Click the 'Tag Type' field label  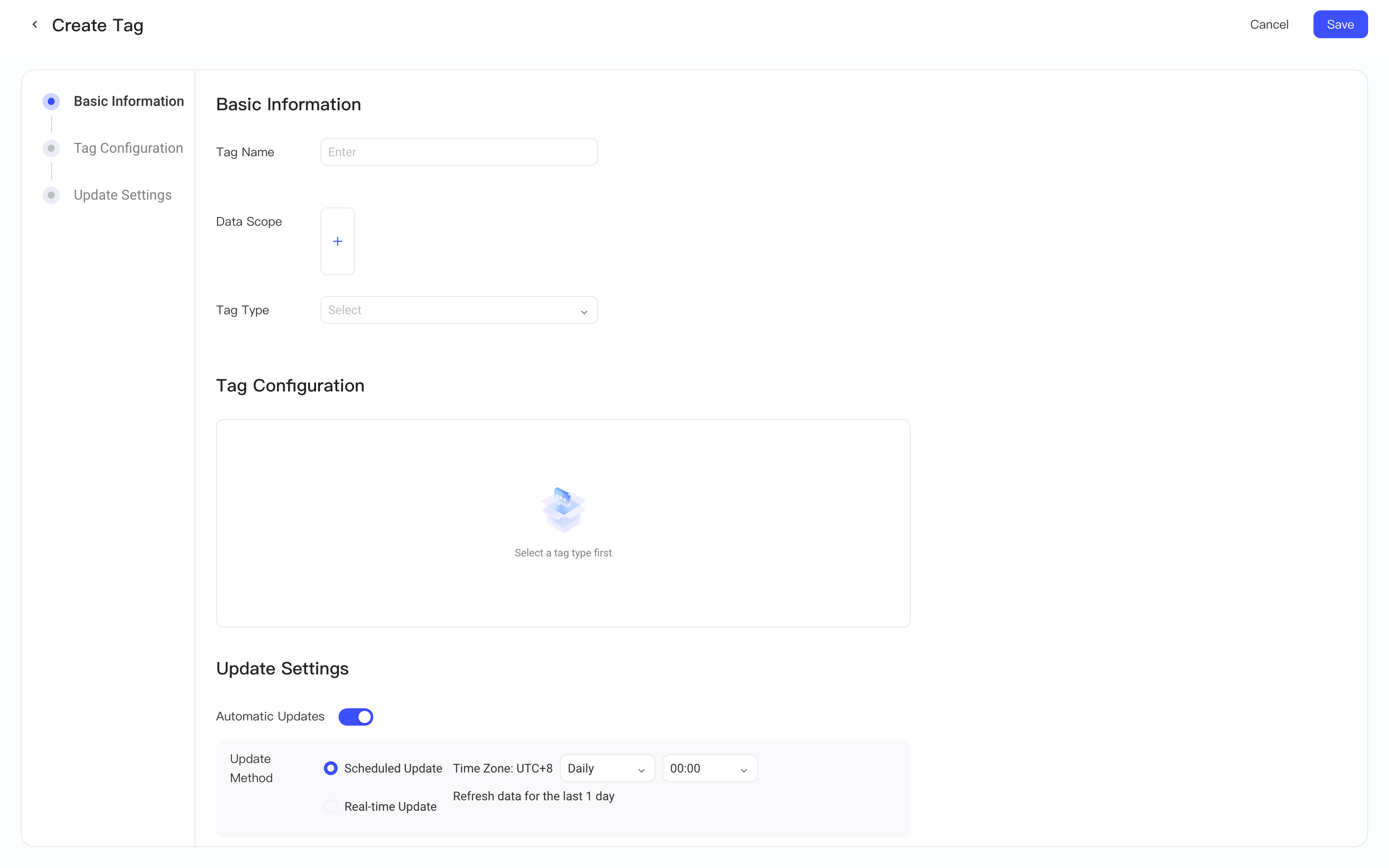coord(242,310)
